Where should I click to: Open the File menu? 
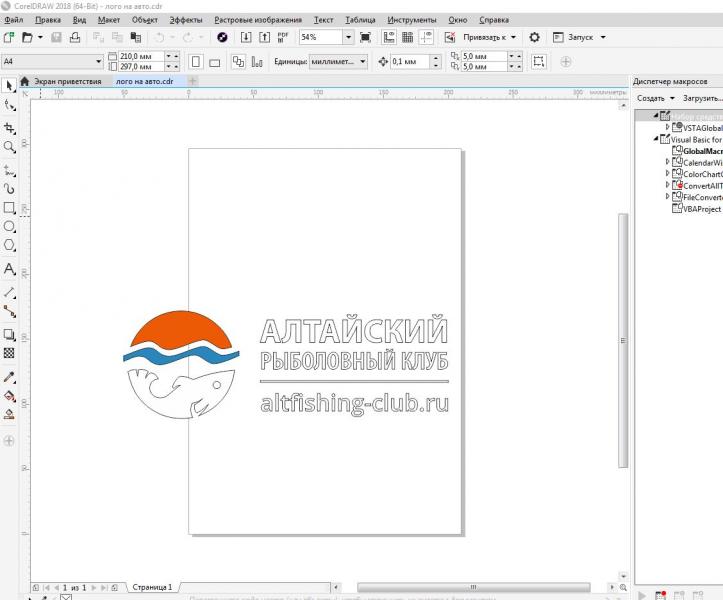(14, 20)
